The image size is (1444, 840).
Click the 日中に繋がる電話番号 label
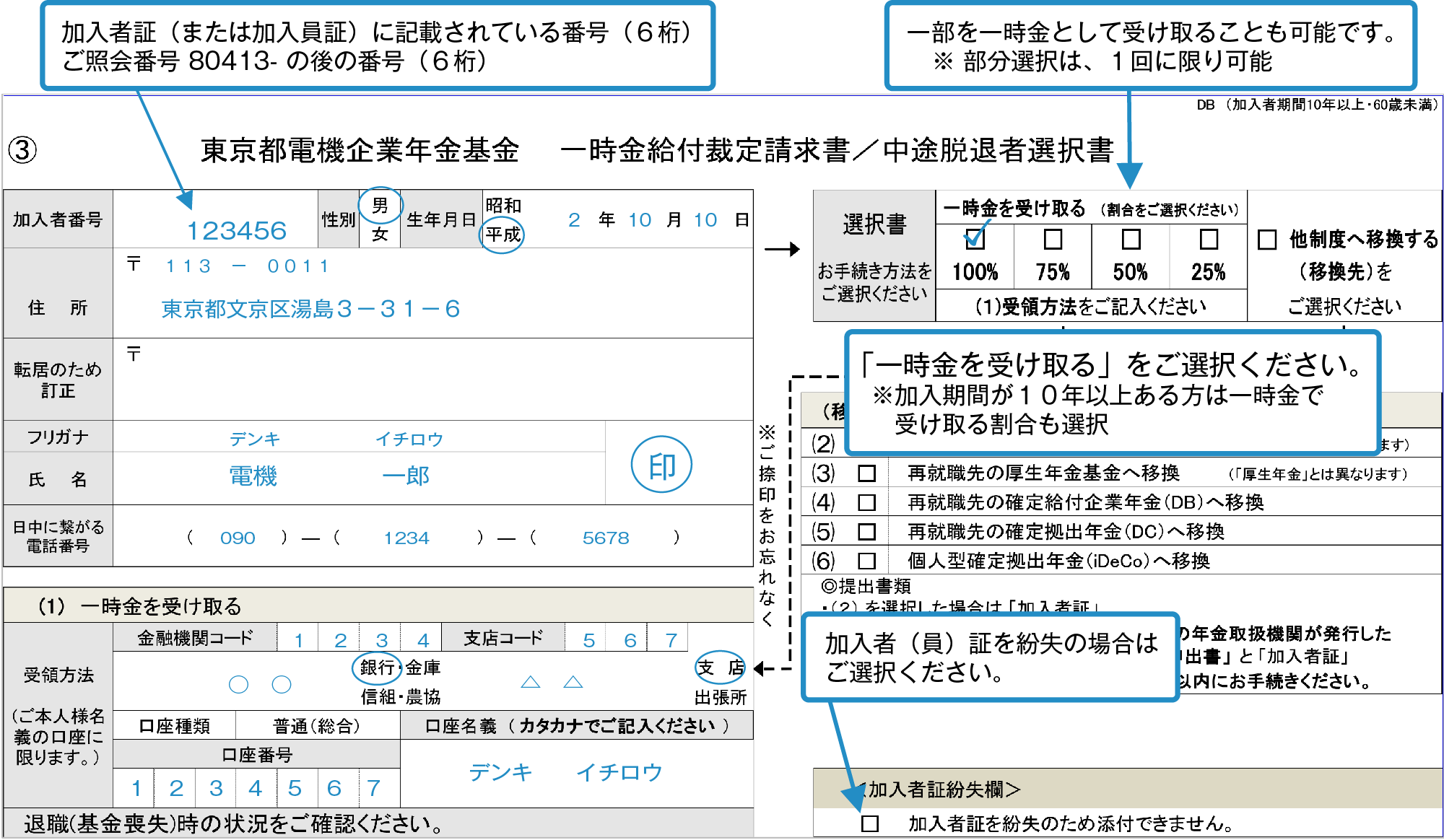58,536
